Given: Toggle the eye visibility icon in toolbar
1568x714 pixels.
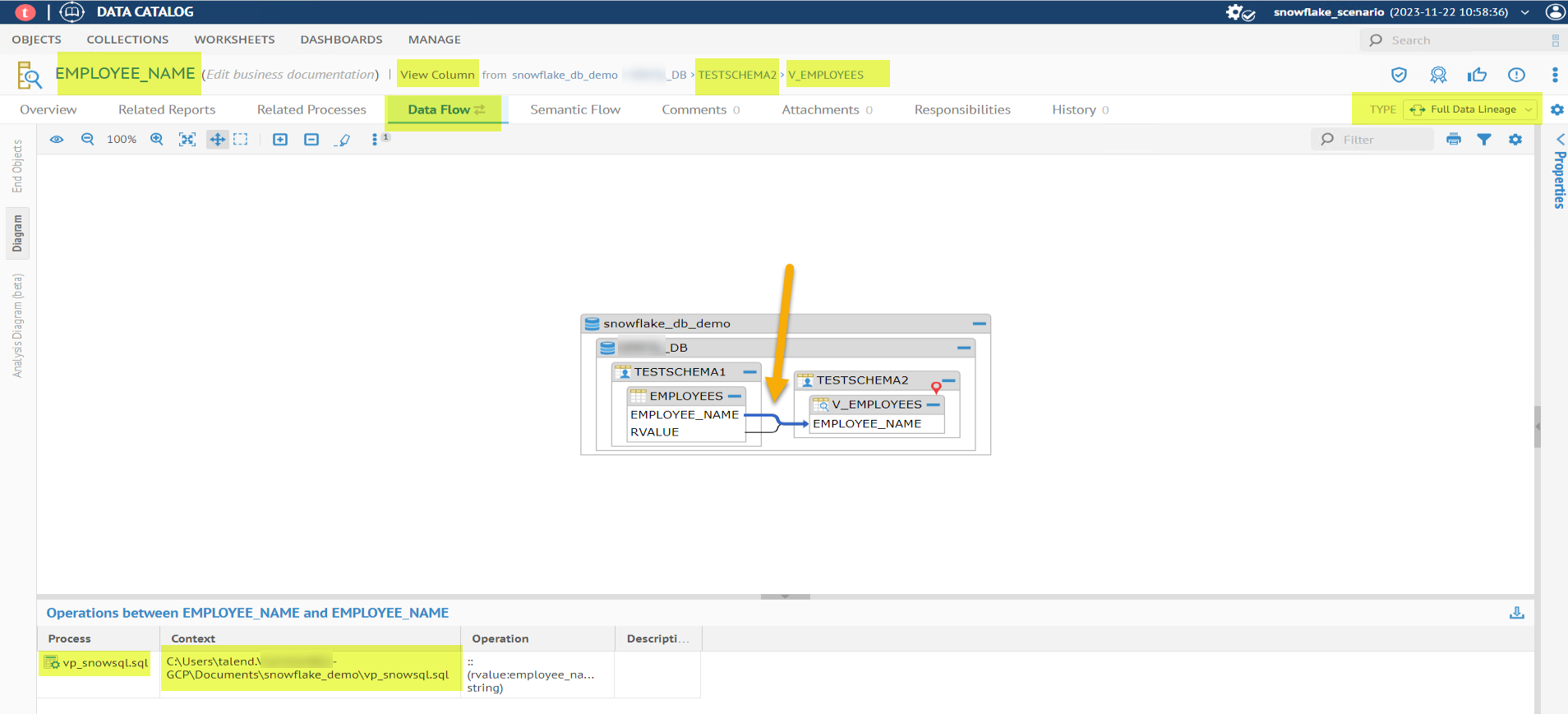Looking at the screenshot, I should tap(57, 140).
